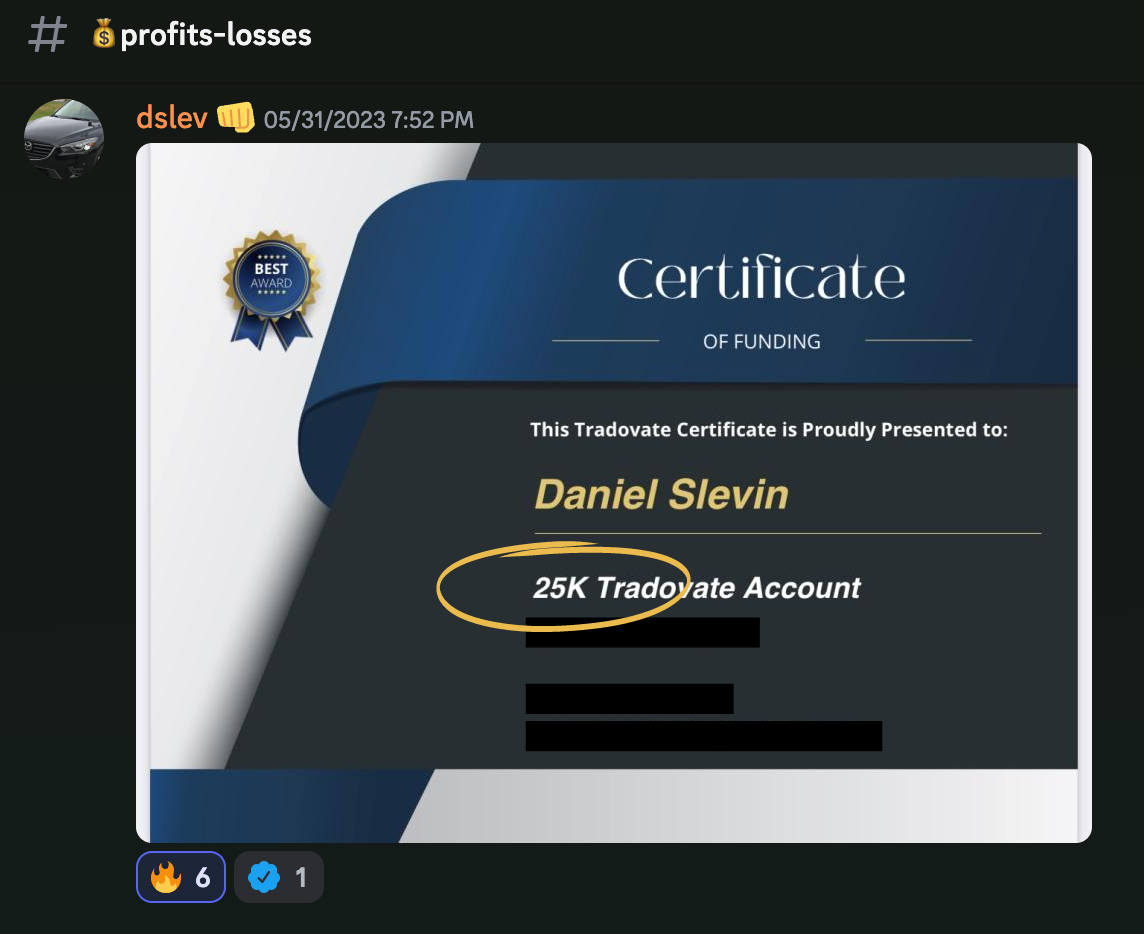This screenshot has height=934, width=1144.
Task: Toggle the fire reaction with 6 votes
Action: 181,877
